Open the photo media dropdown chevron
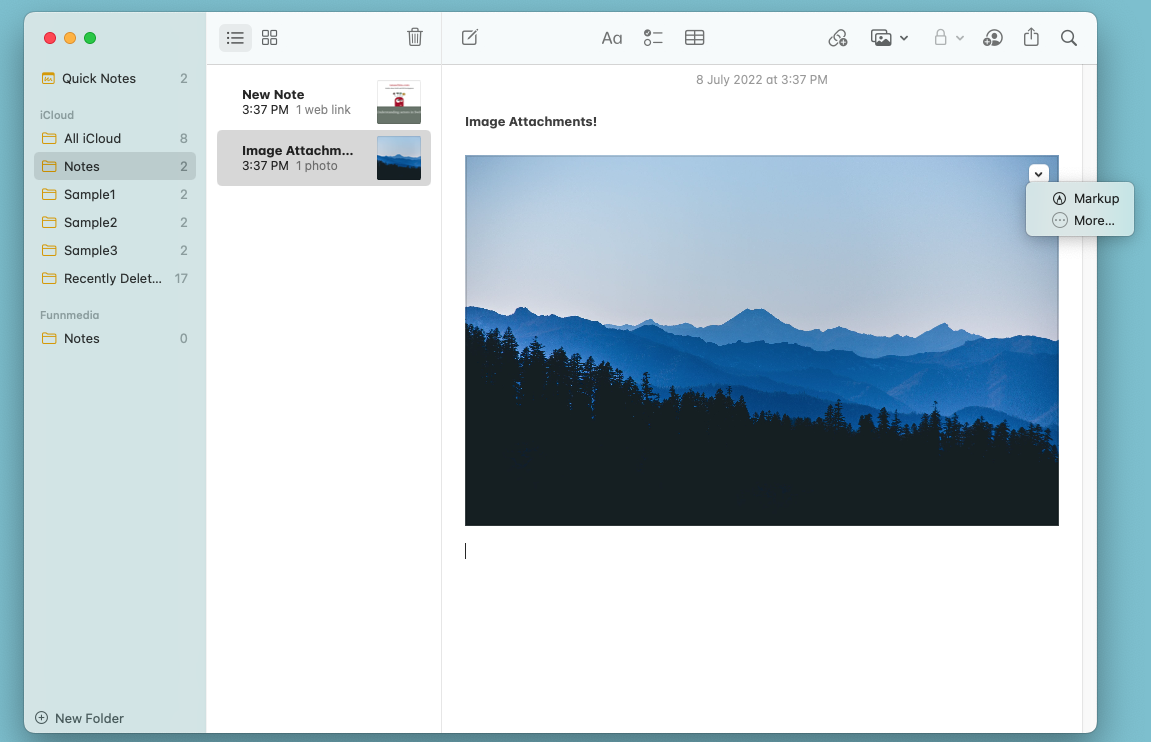 [903, 38]
